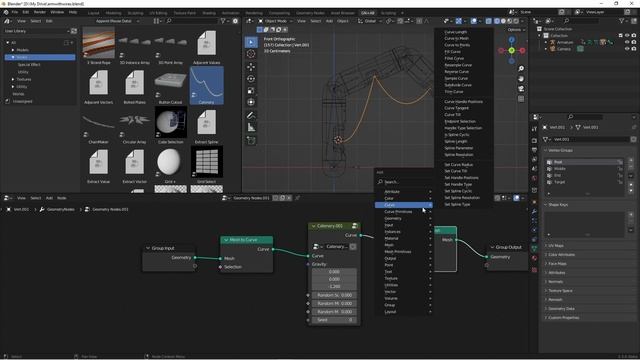
Task: Exclude Collection from view layer checkbox
Action: 621,36
